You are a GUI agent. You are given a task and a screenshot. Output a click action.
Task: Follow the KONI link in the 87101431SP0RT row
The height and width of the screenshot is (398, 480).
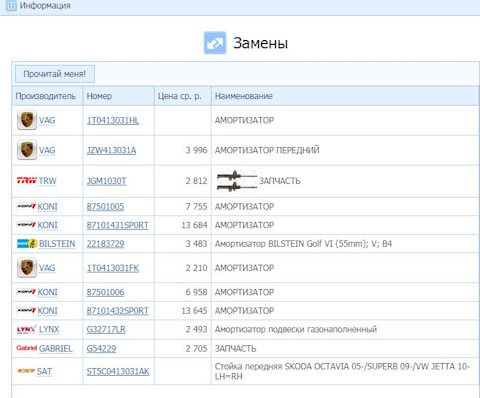[47, 225]
